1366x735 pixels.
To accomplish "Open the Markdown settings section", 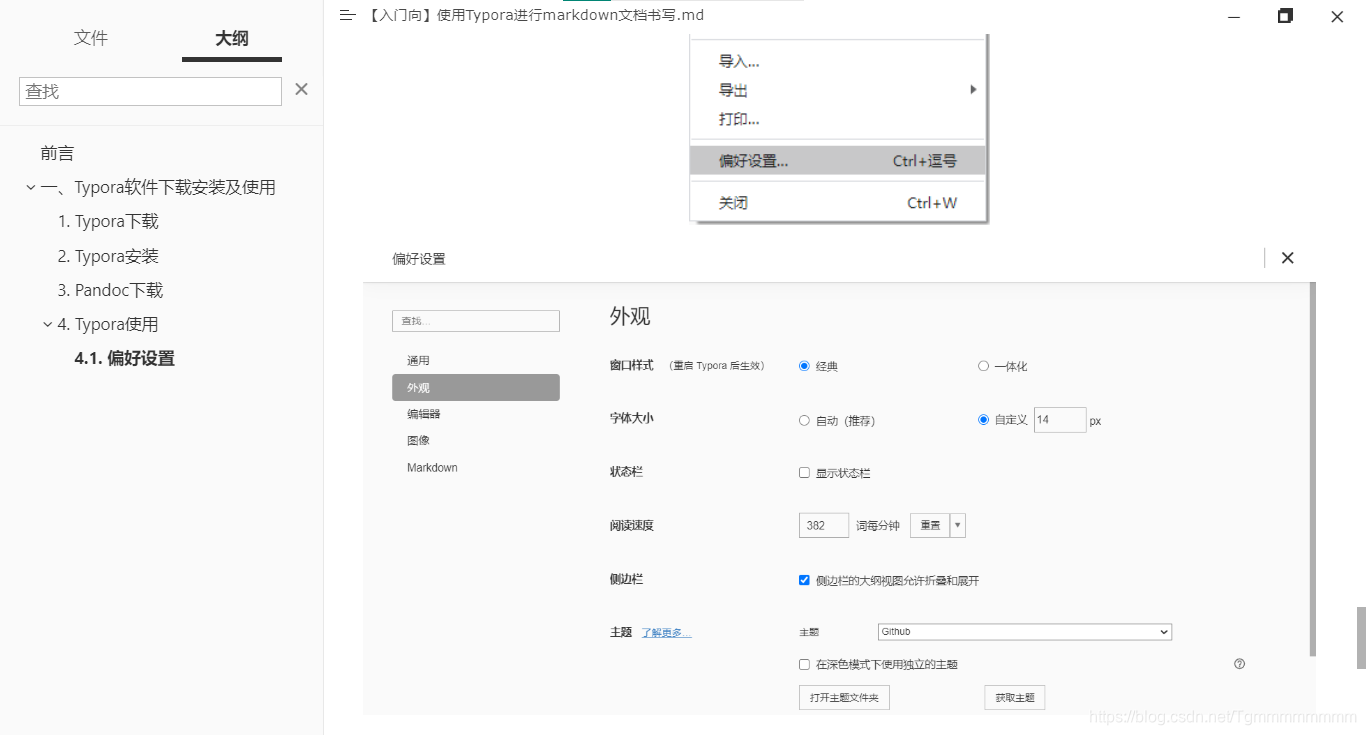I will pyautogui.click(x=432, y=467).
